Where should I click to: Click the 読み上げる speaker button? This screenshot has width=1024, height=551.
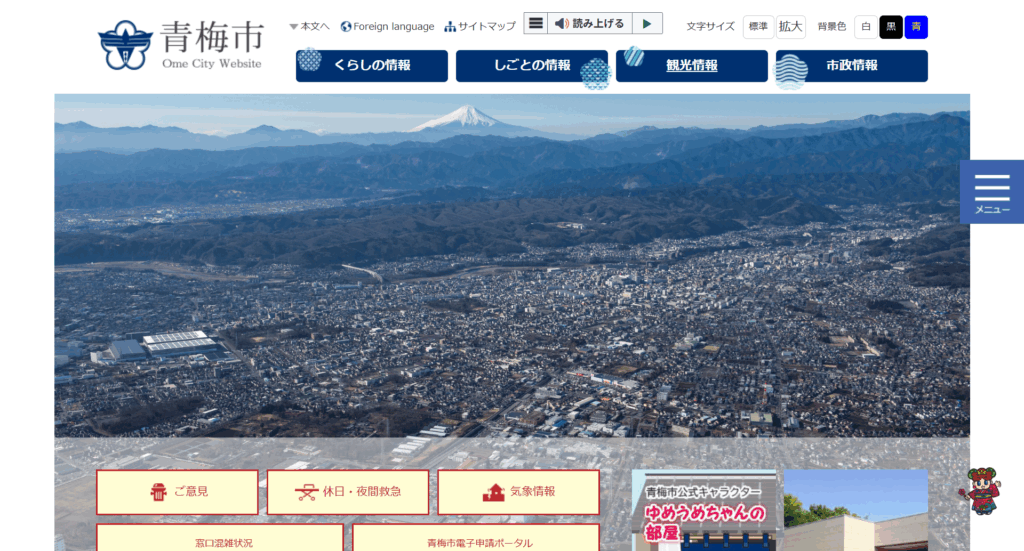[590, 24]
